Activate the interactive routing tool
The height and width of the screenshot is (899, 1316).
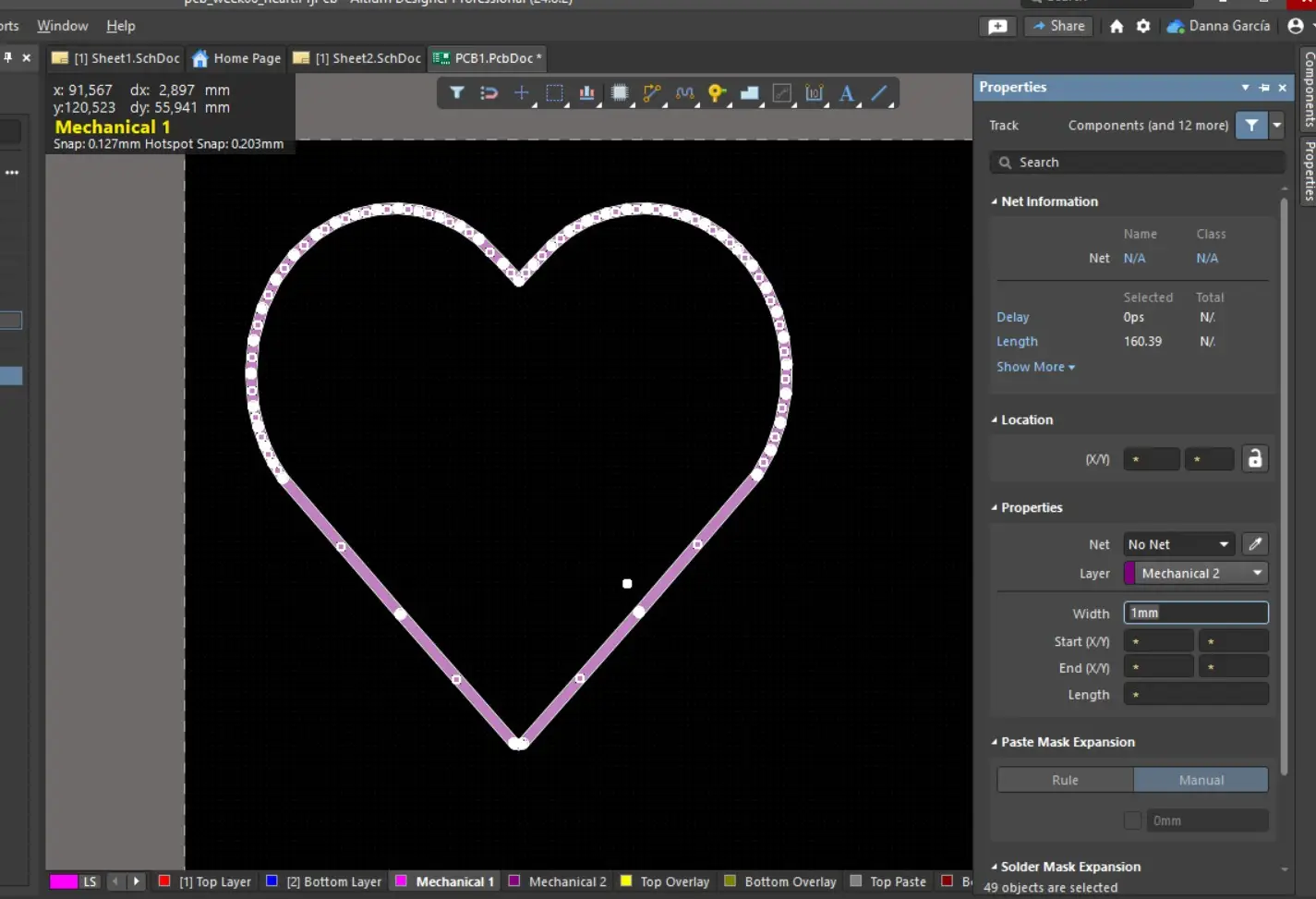pyautogui.click(x=652, y=92)
